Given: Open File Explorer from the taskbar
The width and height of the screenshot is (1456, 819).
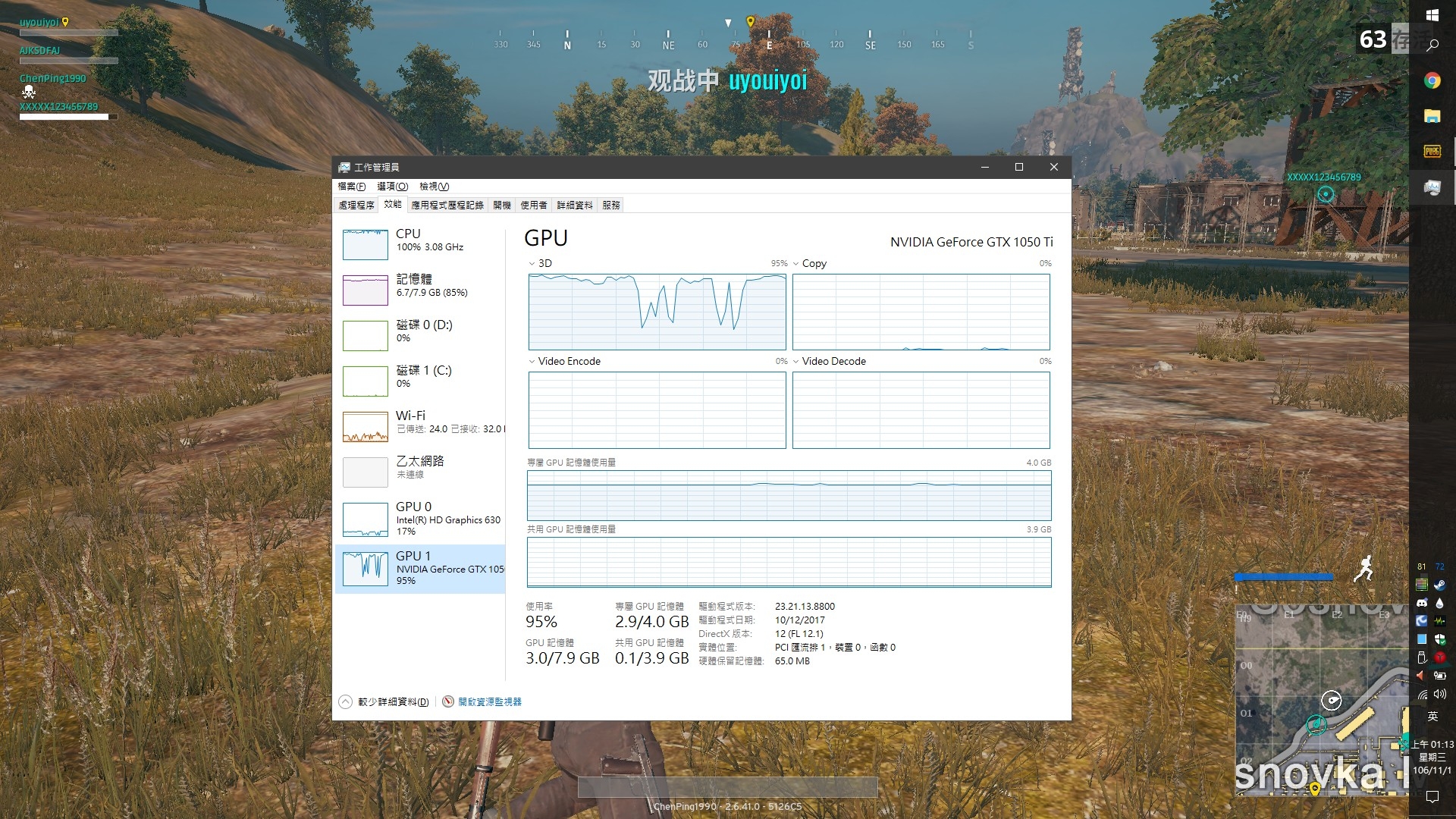Looking at the screenshot, I should click(1432, 116).
